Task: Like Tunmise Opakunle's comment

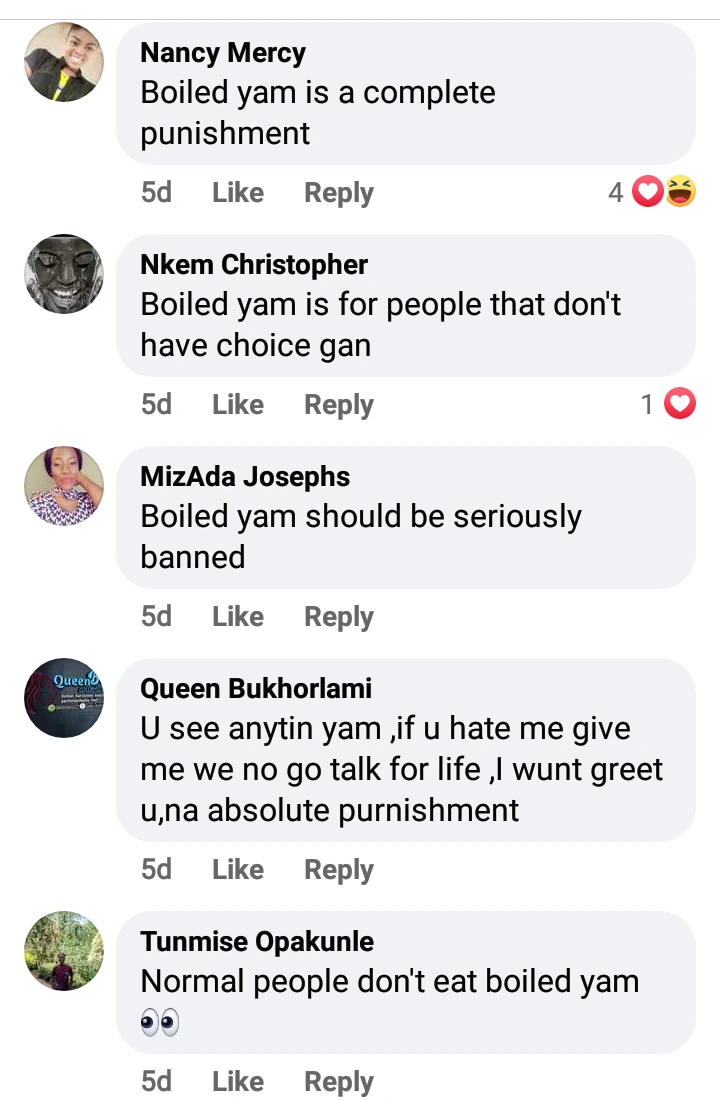Action: click(x=237, y=1081)
